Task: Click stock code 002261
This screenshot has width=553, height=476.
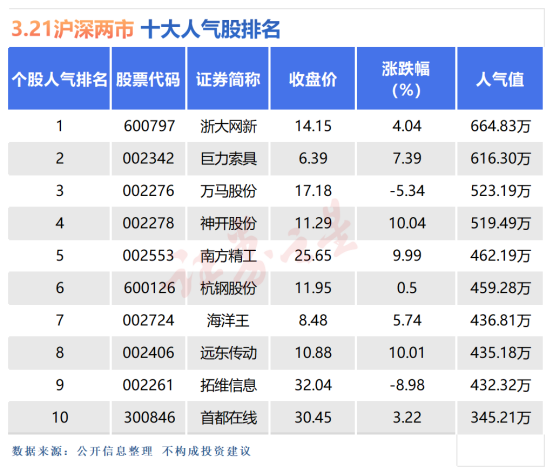Action: coord(148,385)
